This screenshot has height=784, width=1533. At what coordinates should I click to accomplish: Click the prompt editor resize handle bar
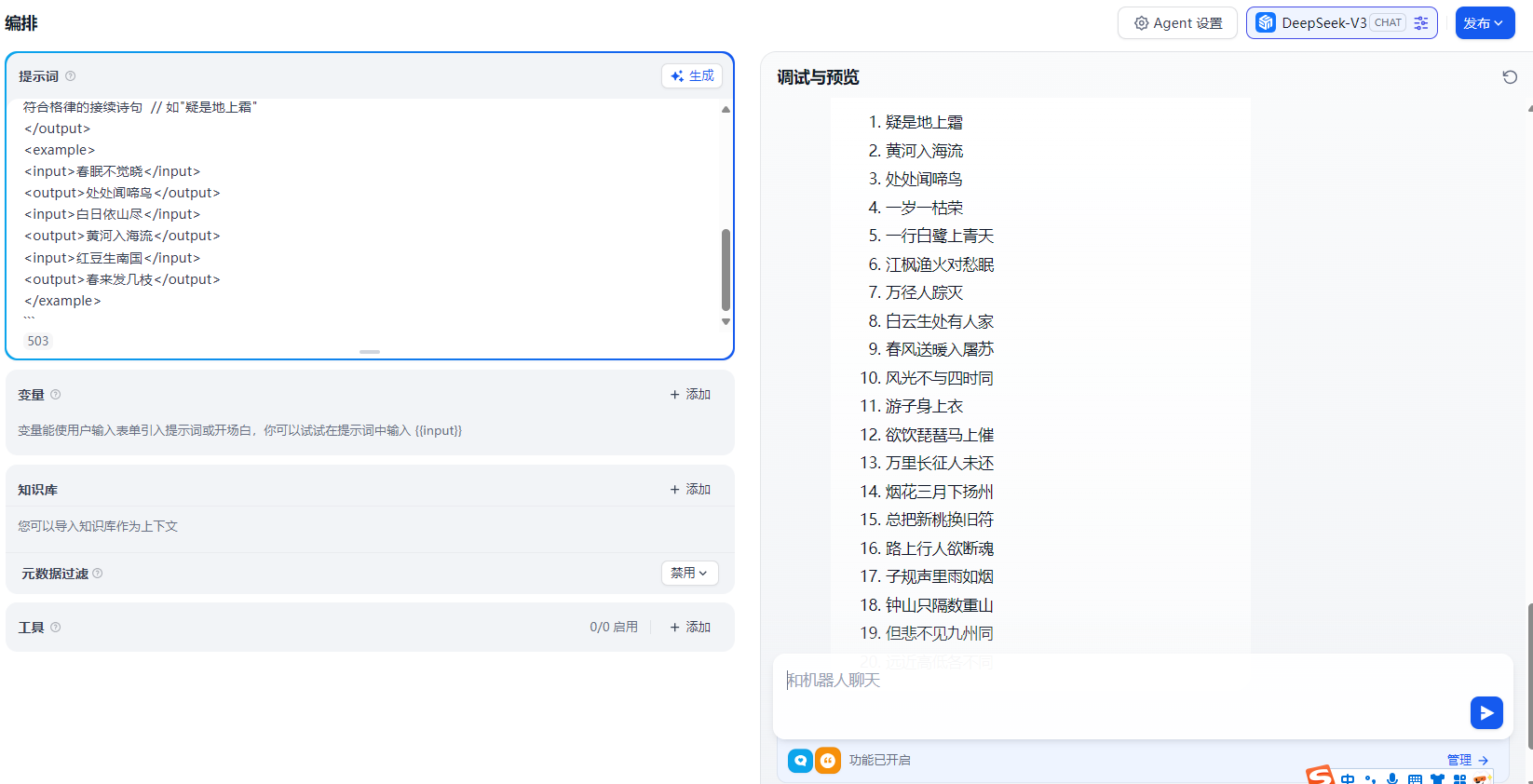[x=370, y=352]
